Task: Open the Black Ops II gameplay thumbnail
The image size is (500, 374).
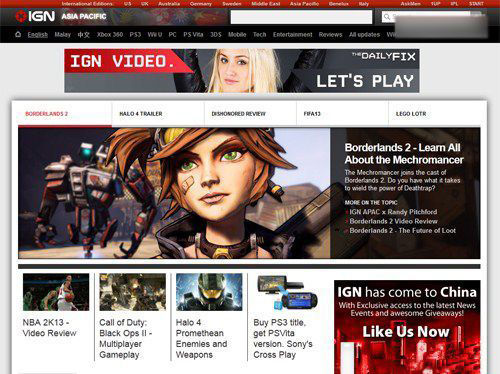Action: [x=132, y=292]
